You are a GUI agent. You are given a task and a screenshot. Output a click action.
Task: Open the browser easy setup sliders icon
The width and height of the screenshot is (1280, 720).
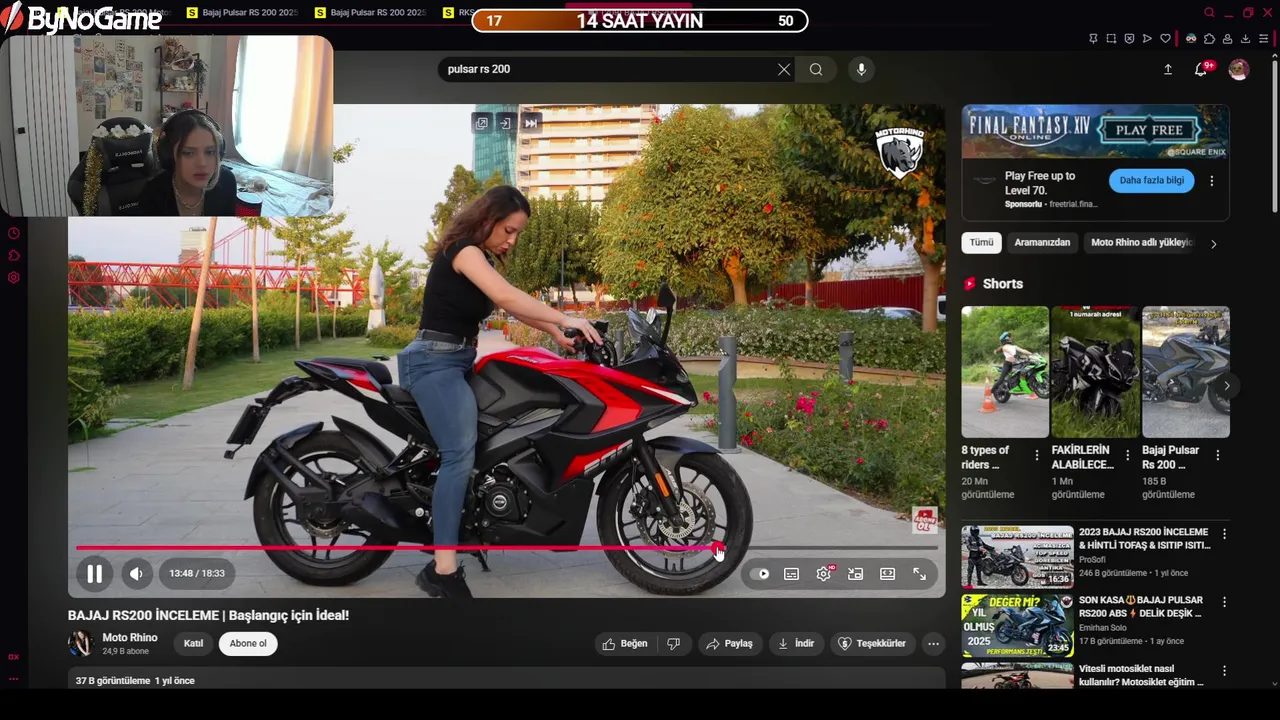[1264, 39]
